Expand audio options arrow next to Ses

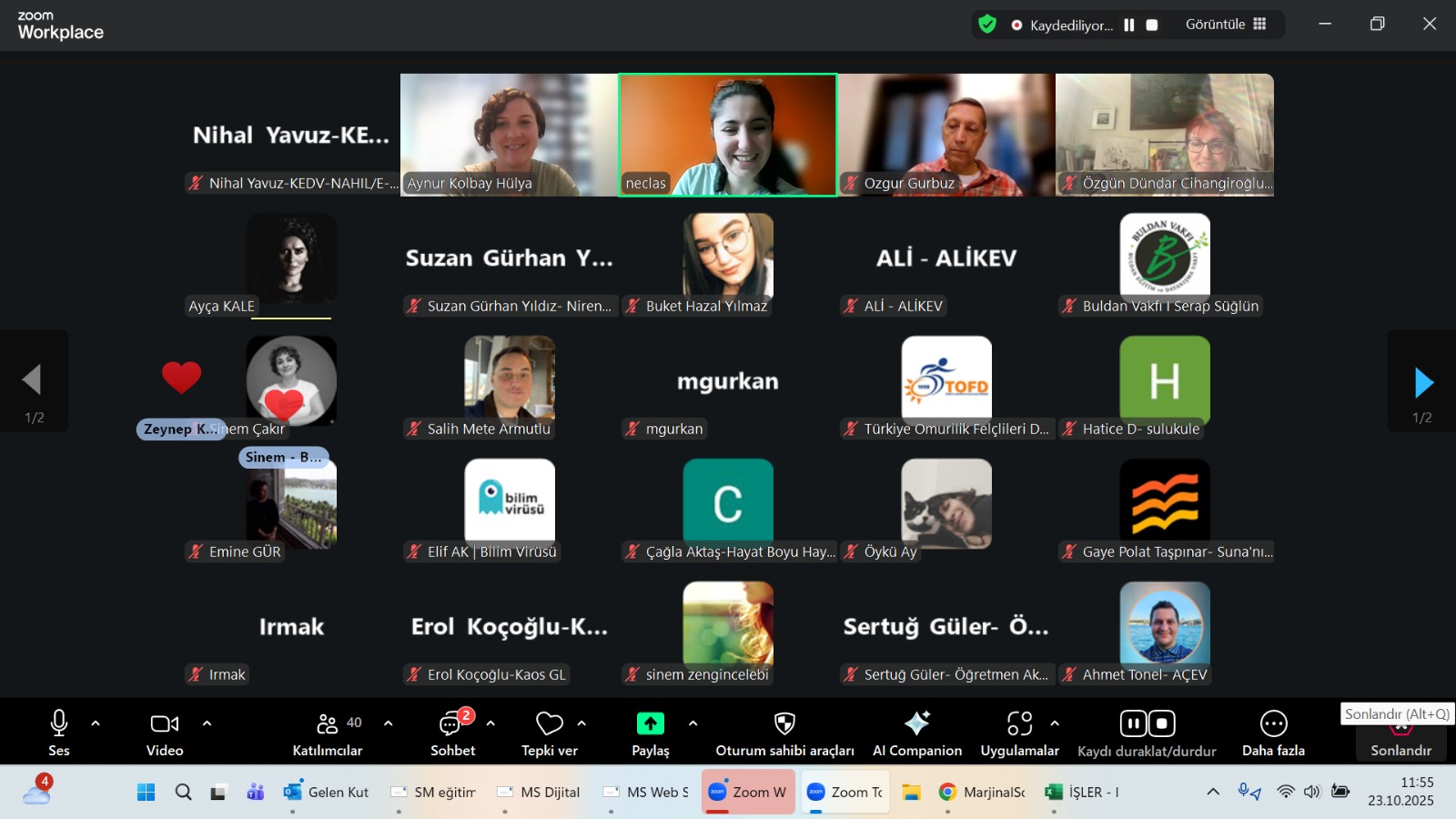coord(96,723)
